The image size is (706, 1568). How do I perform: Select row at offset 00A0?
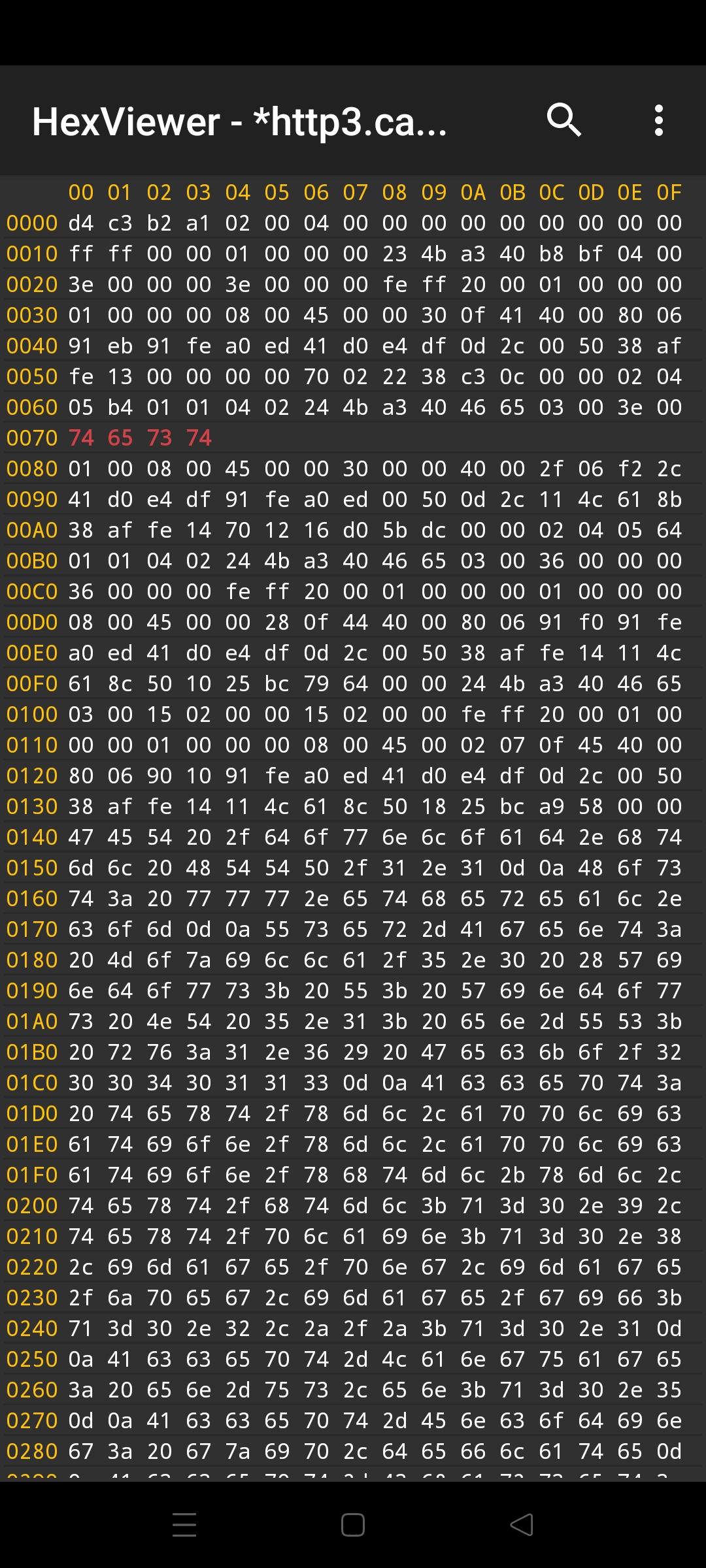(353, 530)
